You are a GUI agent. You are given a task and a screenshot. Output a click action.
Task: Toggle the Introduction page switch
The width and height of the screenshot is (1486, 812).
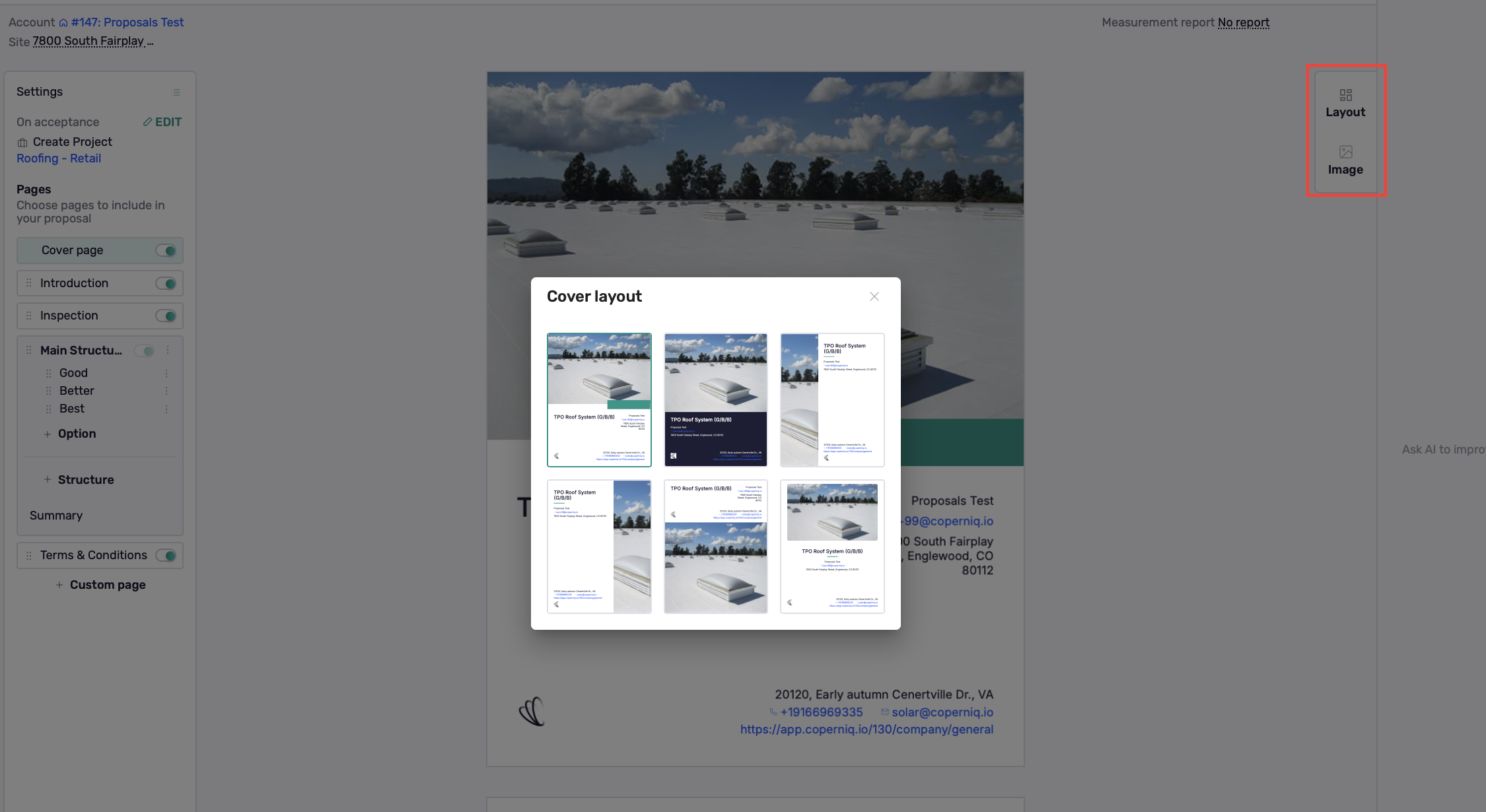166,283
